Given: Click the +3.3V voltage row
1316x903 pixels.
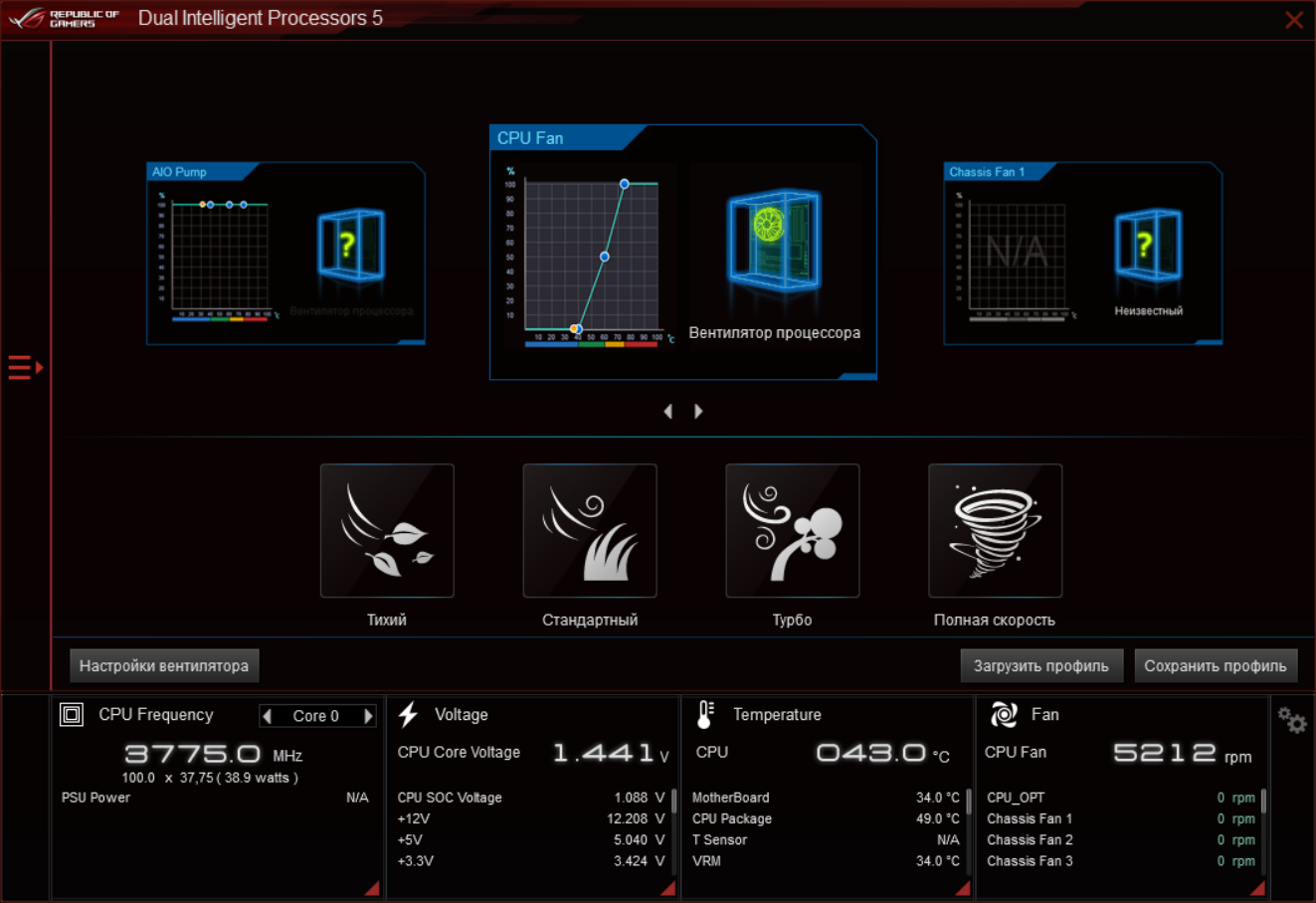Looking at the screenshot, I should tap(531, 861).
